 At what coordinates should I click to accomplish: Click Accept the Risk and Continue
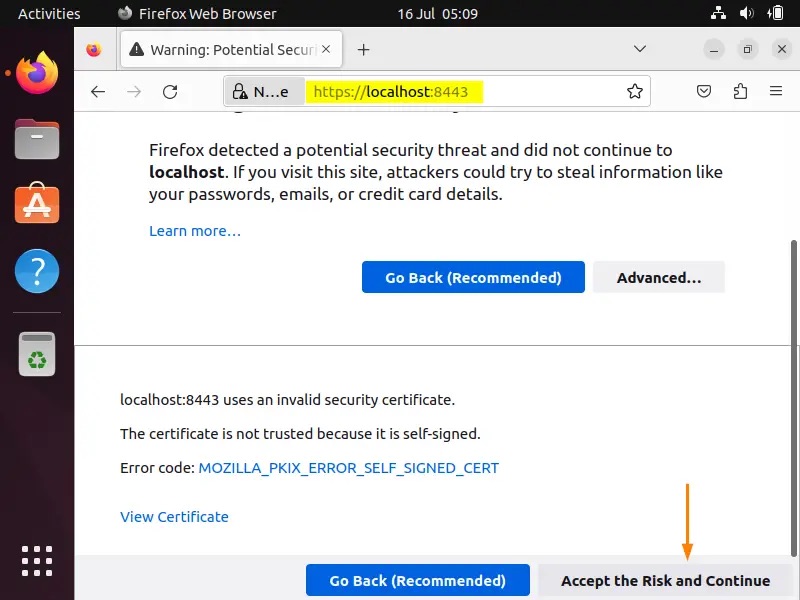tap(665, 581)
